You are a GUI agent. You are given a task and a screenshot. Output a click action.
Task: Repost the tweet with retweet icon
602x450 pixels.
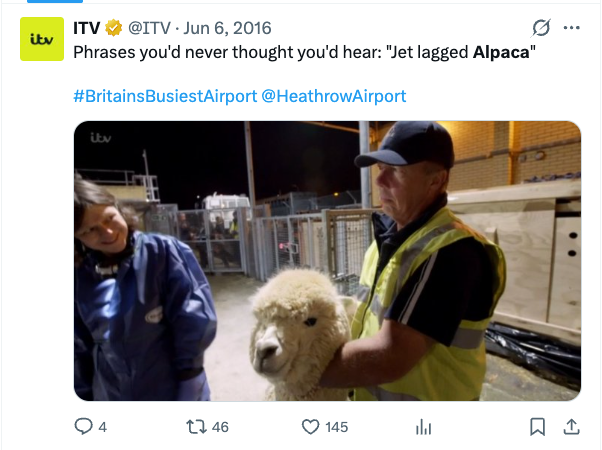click(x=197, y=427)
